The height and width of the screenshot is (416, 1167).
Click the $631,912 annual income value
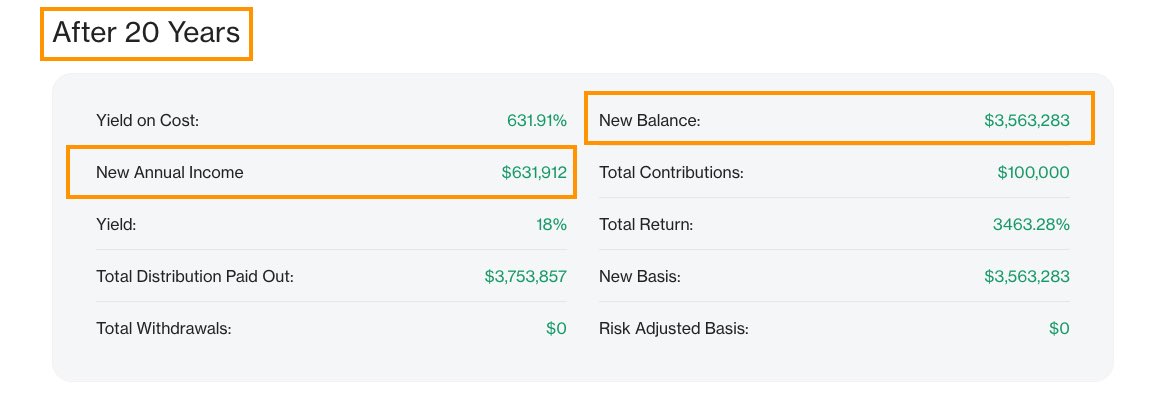(x=534, y=173)
